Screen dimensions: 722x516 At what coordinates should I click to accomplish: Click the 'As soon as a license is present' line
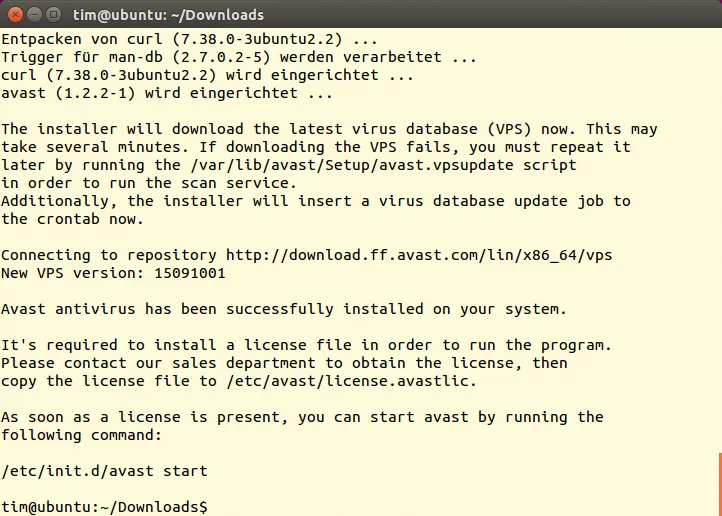pyautogui.click(x=301, y=417)
